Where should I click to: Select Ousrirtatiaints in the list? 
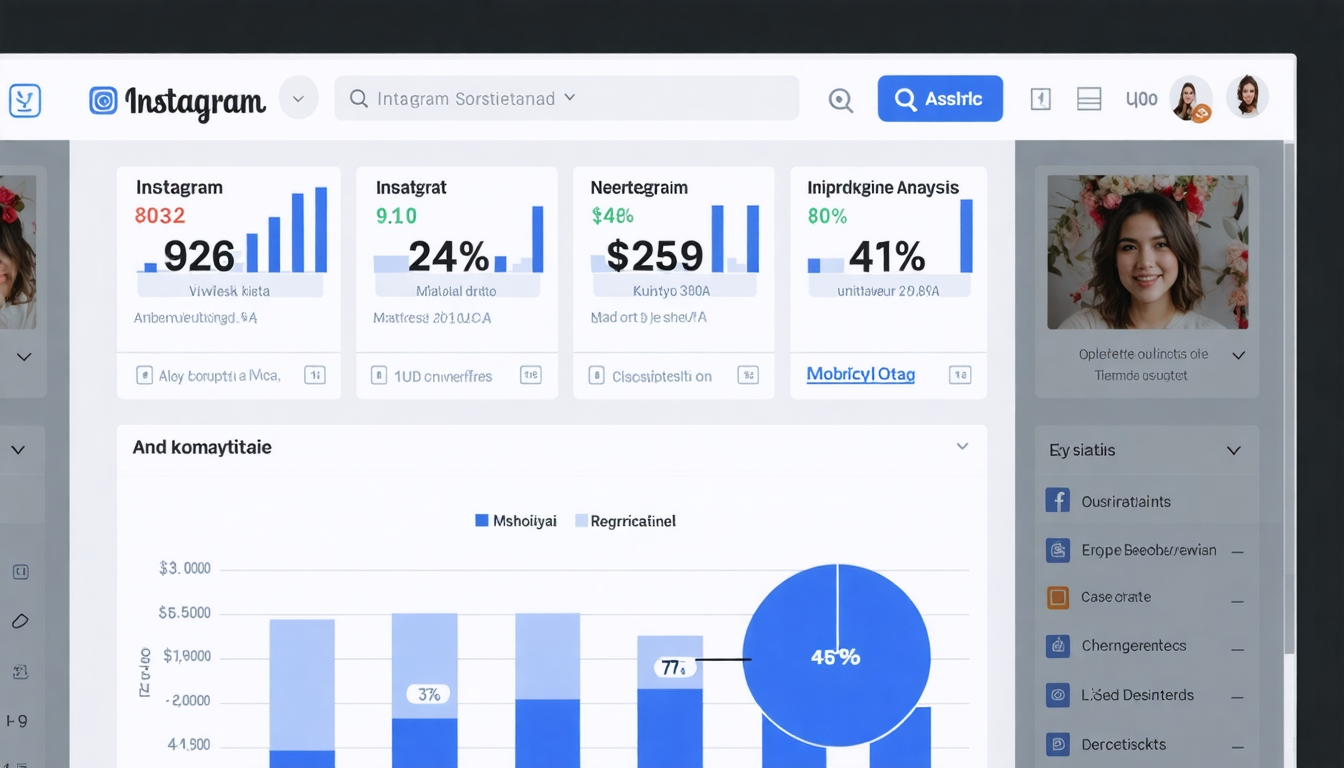pos(1126,501)
